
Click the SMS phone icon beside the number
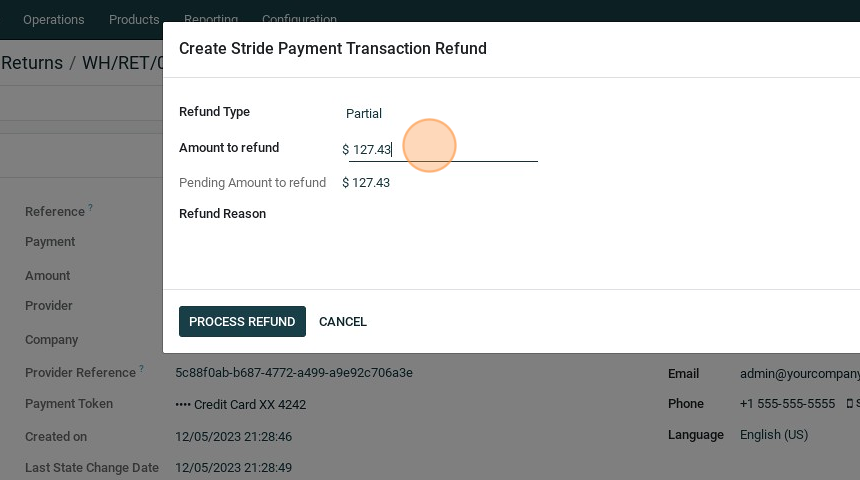click(851, 404)
